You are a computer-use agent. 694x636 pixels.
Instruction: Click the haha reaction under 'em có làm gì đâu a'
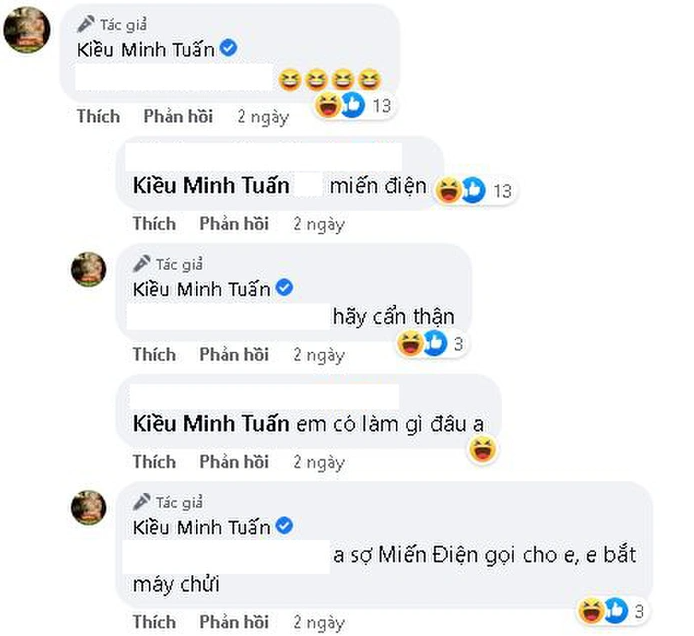pyautogui.click(x=484, y=451)
